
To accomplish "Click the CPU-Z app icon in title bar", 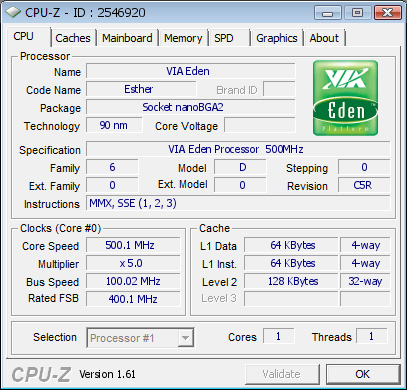I will point(14,13).
